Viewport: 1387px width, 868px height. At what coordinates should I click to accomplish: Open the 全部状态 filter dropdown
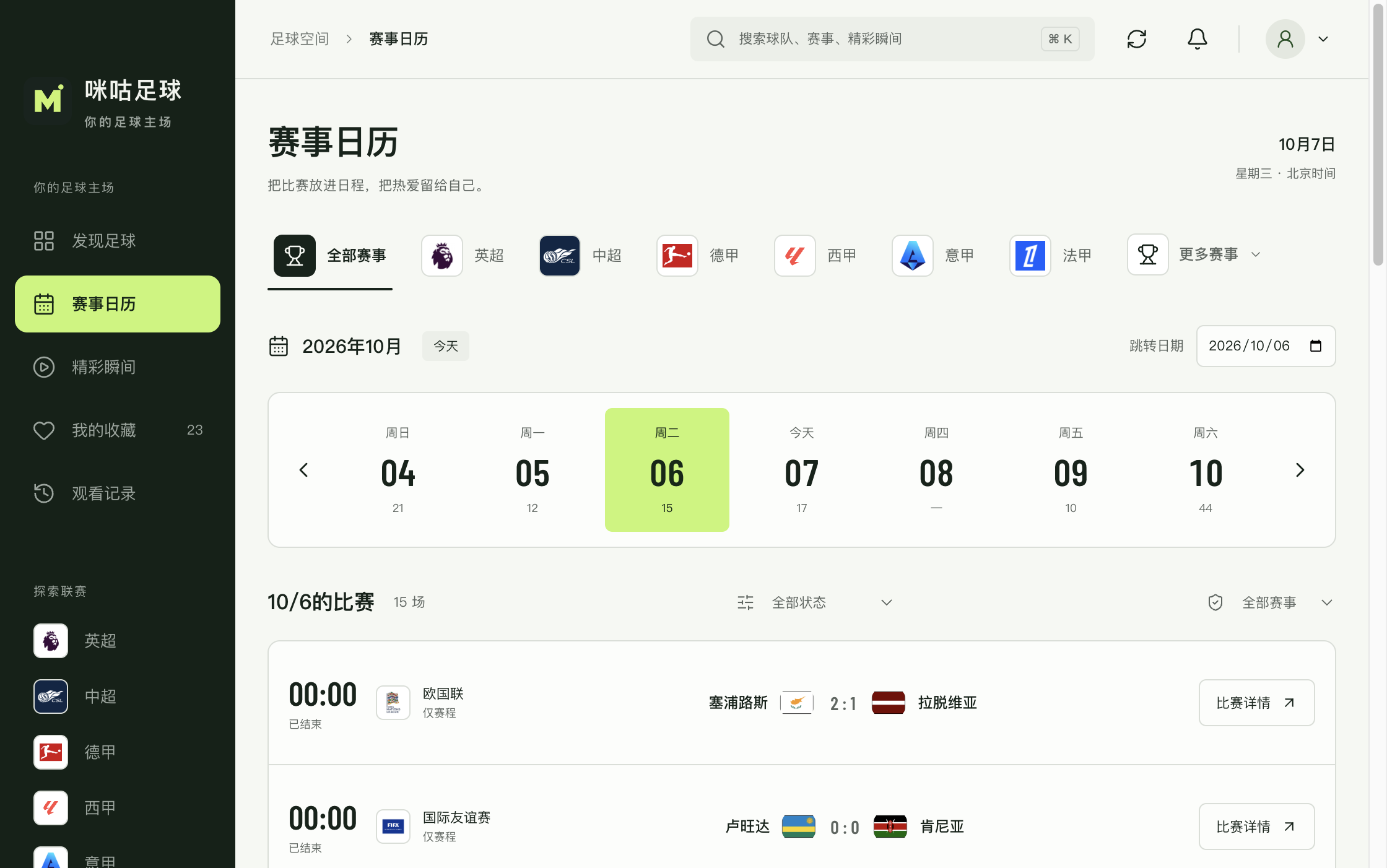coord(816,602)
